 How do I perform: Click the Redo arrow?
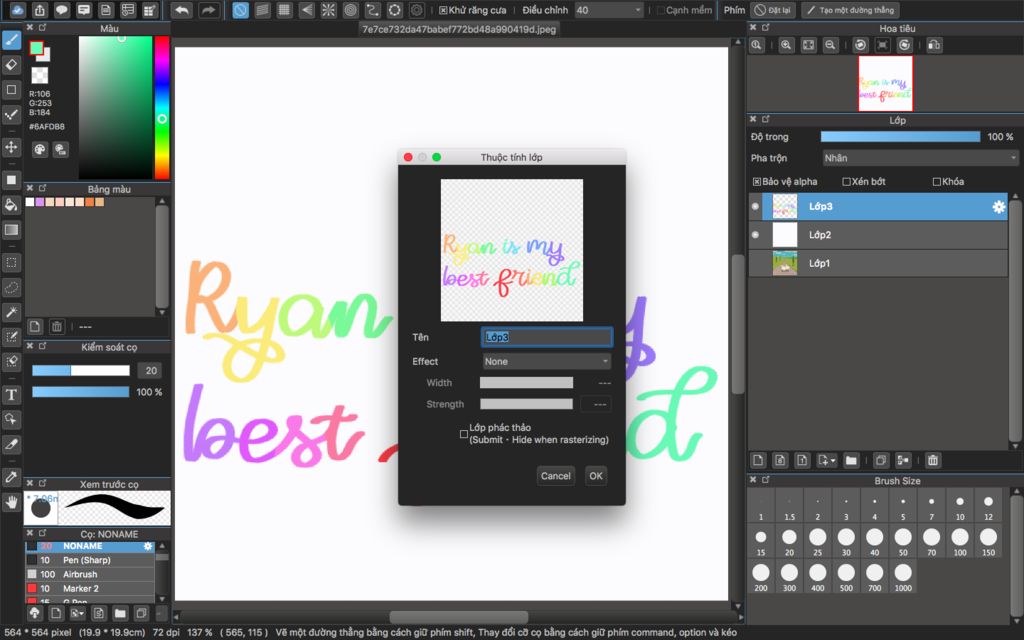pos(208,10)
